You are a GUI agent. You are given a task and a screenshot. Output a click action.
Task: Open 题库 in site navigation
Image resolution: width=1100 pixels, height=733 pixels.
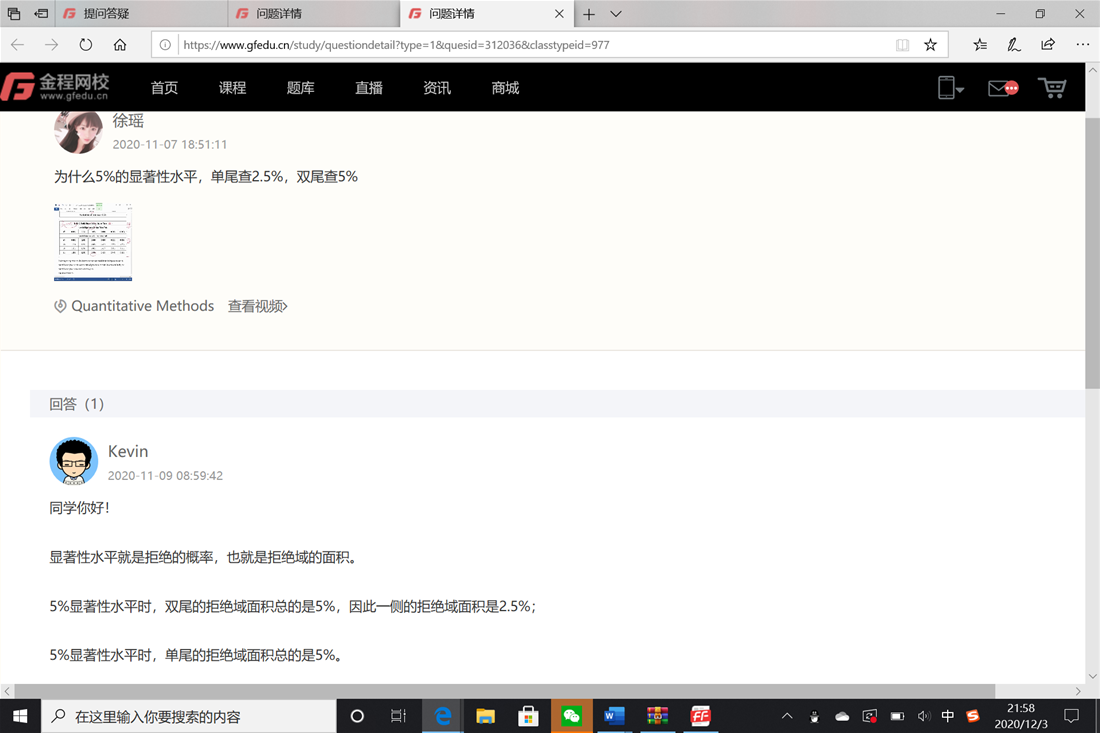[300, 88]
